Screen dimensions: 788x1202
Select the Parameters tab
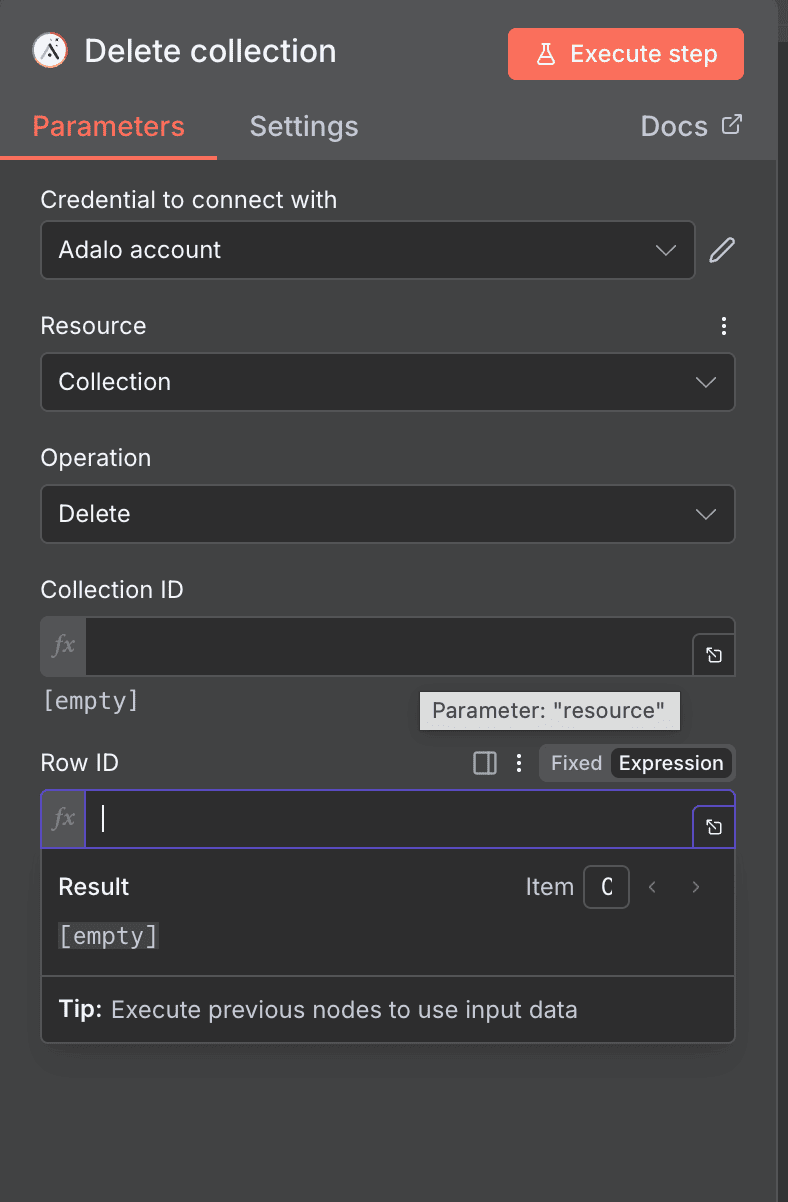point(108,126)
